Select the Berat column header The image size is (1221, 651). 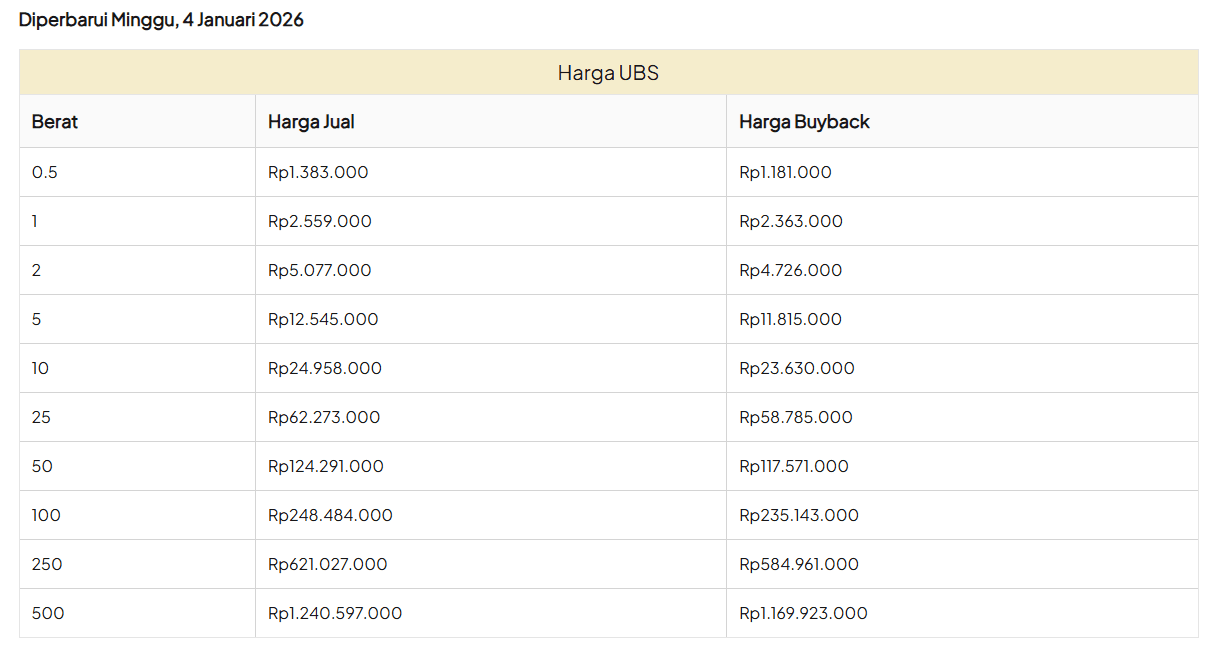coord(54,121)
